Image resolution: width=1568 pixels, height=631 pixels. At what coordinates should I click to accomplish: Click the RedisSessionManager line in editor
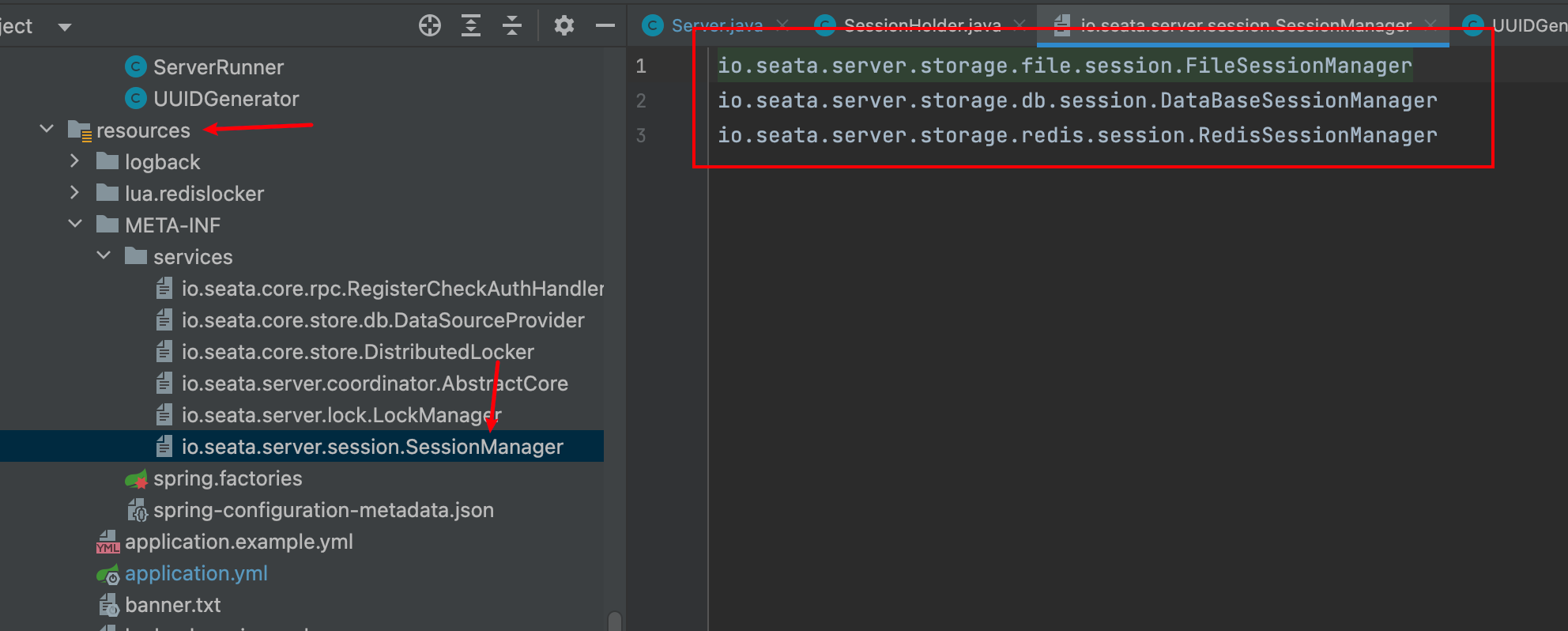(x=1077, y=135)
